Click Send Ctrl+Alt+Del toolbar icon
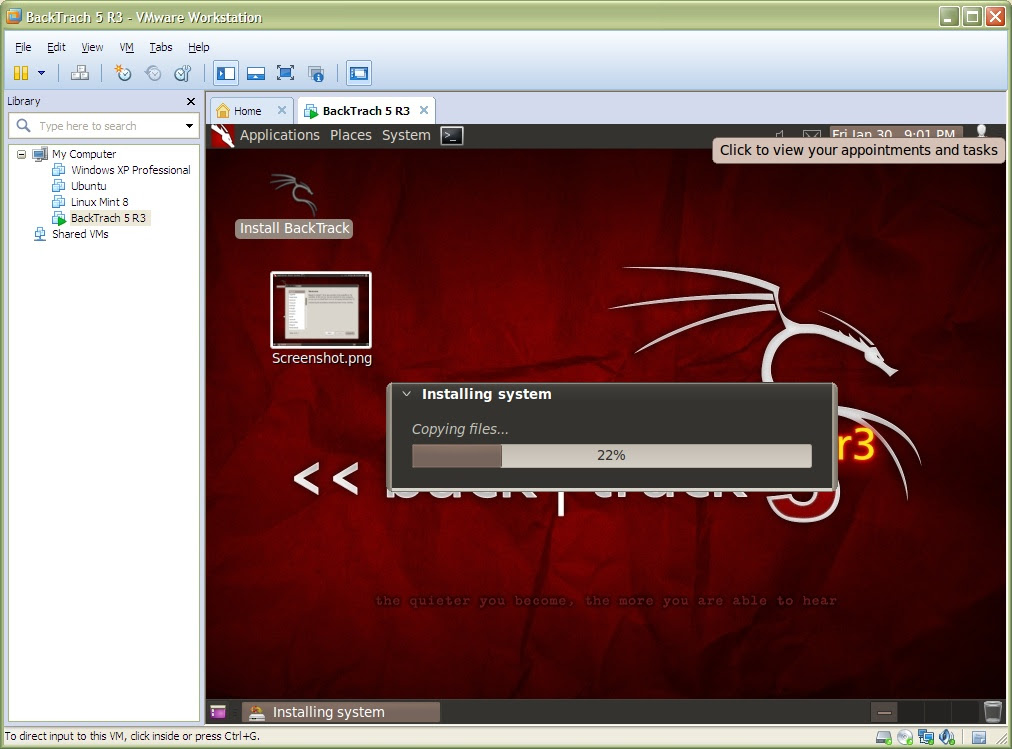Viewport: 1012px width, 749px height. (80, 73)
